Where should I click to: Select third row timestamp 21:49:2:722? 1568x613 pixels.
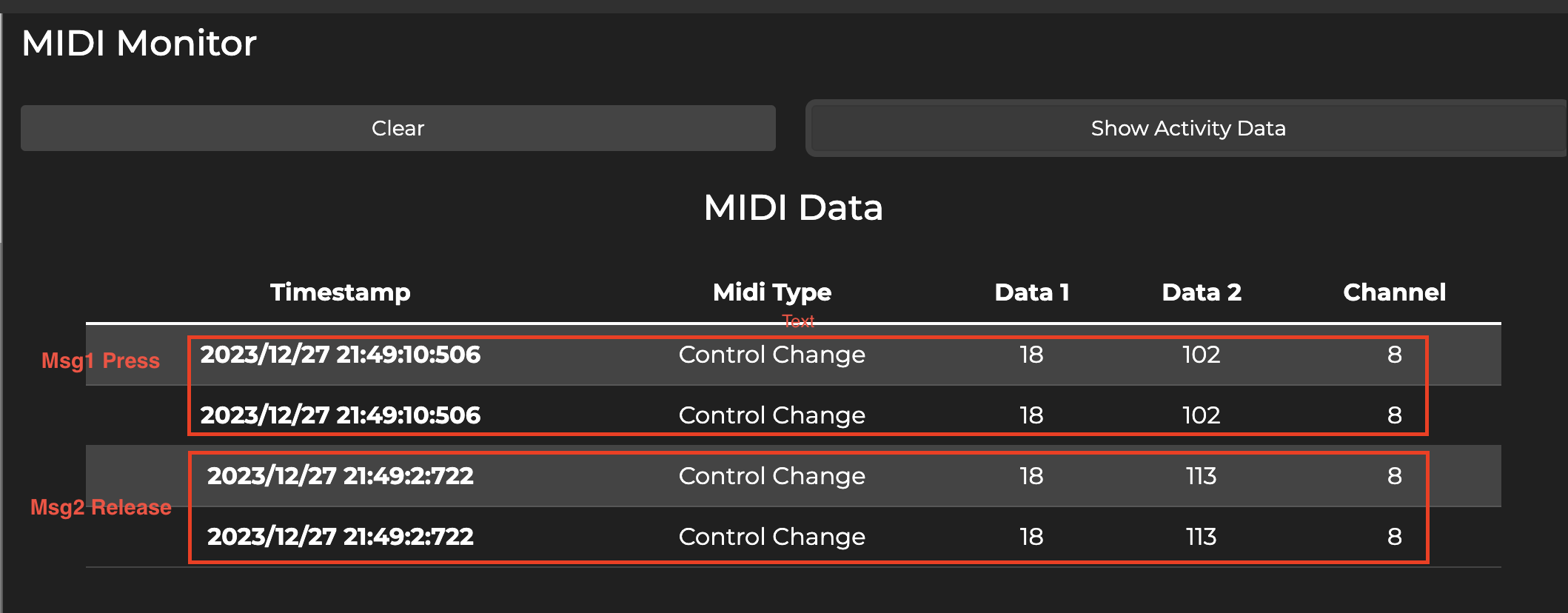(341, 476)
